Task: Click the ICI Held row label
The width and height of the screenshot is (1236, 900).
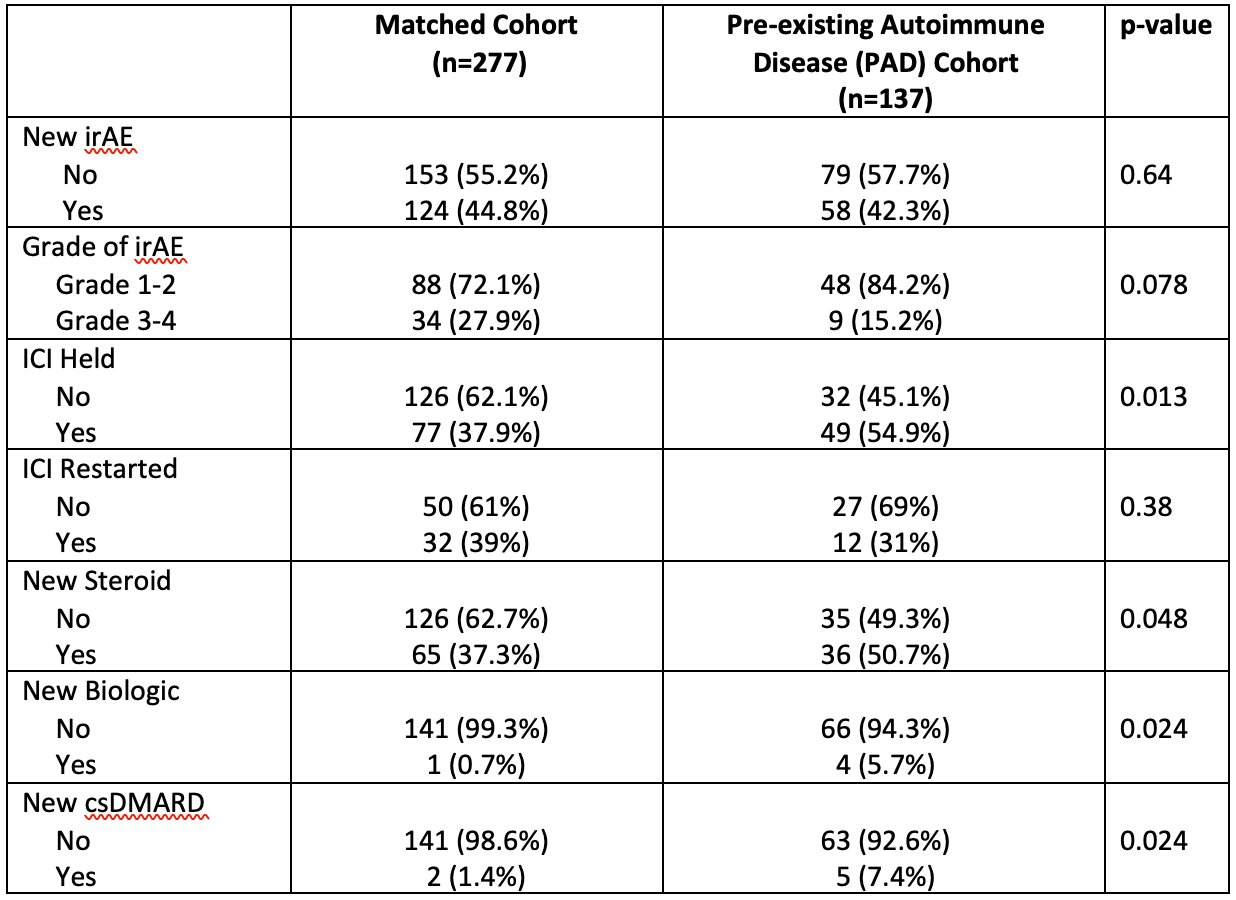Action: click(69, 357)
